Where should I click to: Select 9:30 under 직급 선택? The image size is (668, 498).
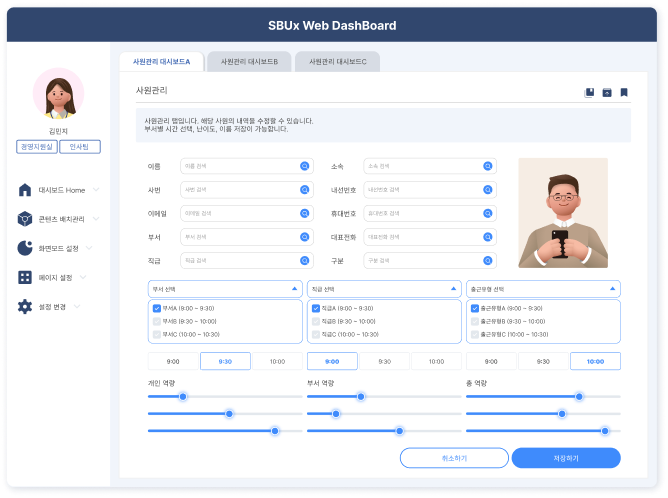click(384, 361)
